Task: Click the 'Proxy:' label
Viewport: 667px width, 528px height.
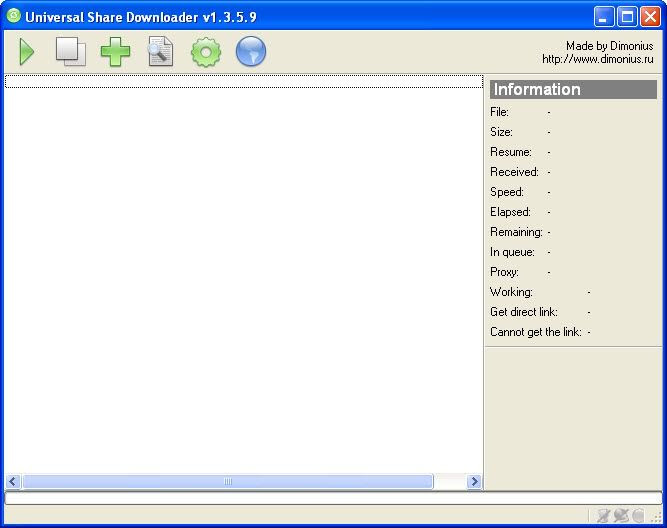Action: 505,272
